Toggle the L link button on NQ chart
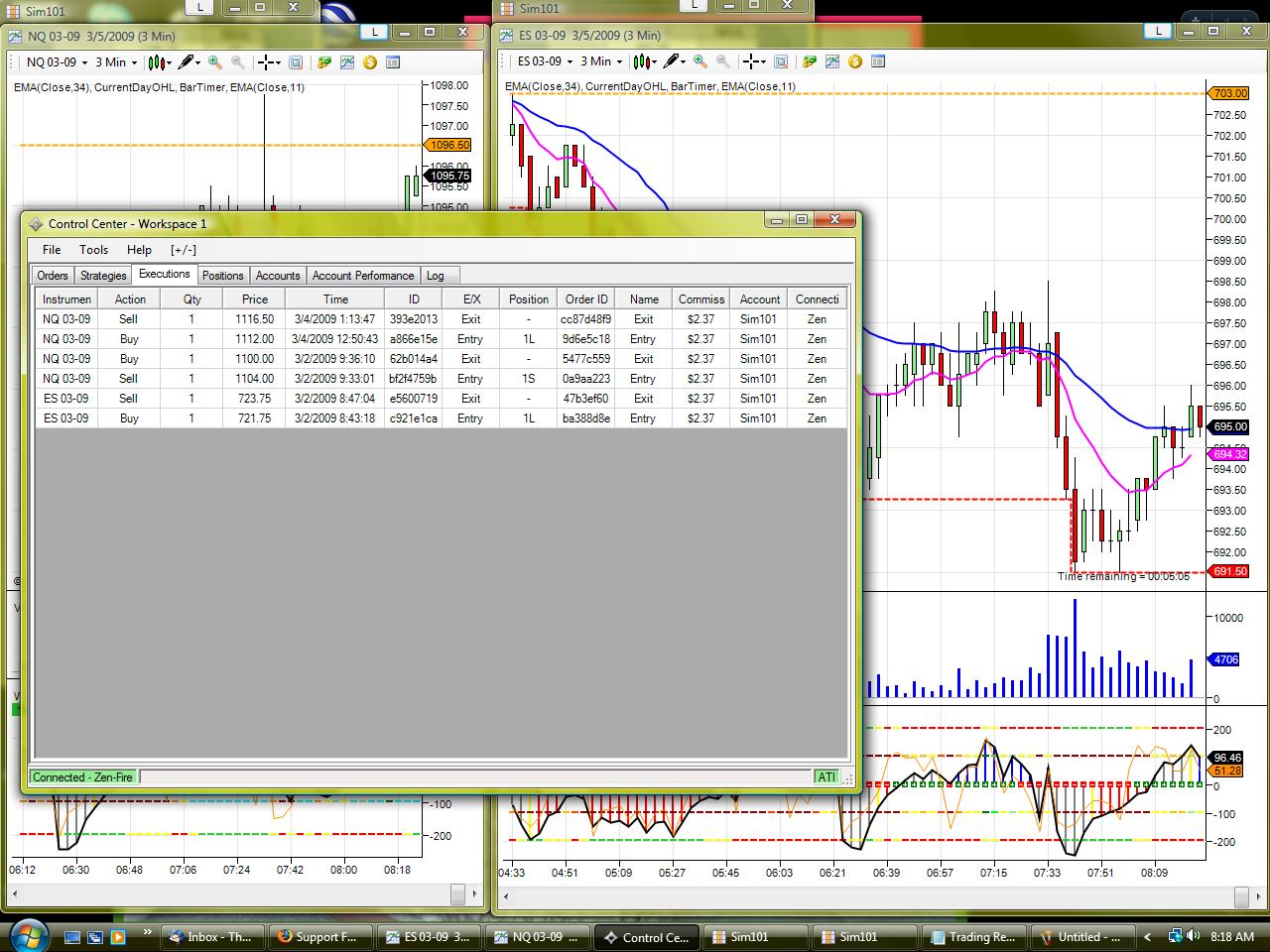This screenshot has height=952, width=1270. [373, 32]
